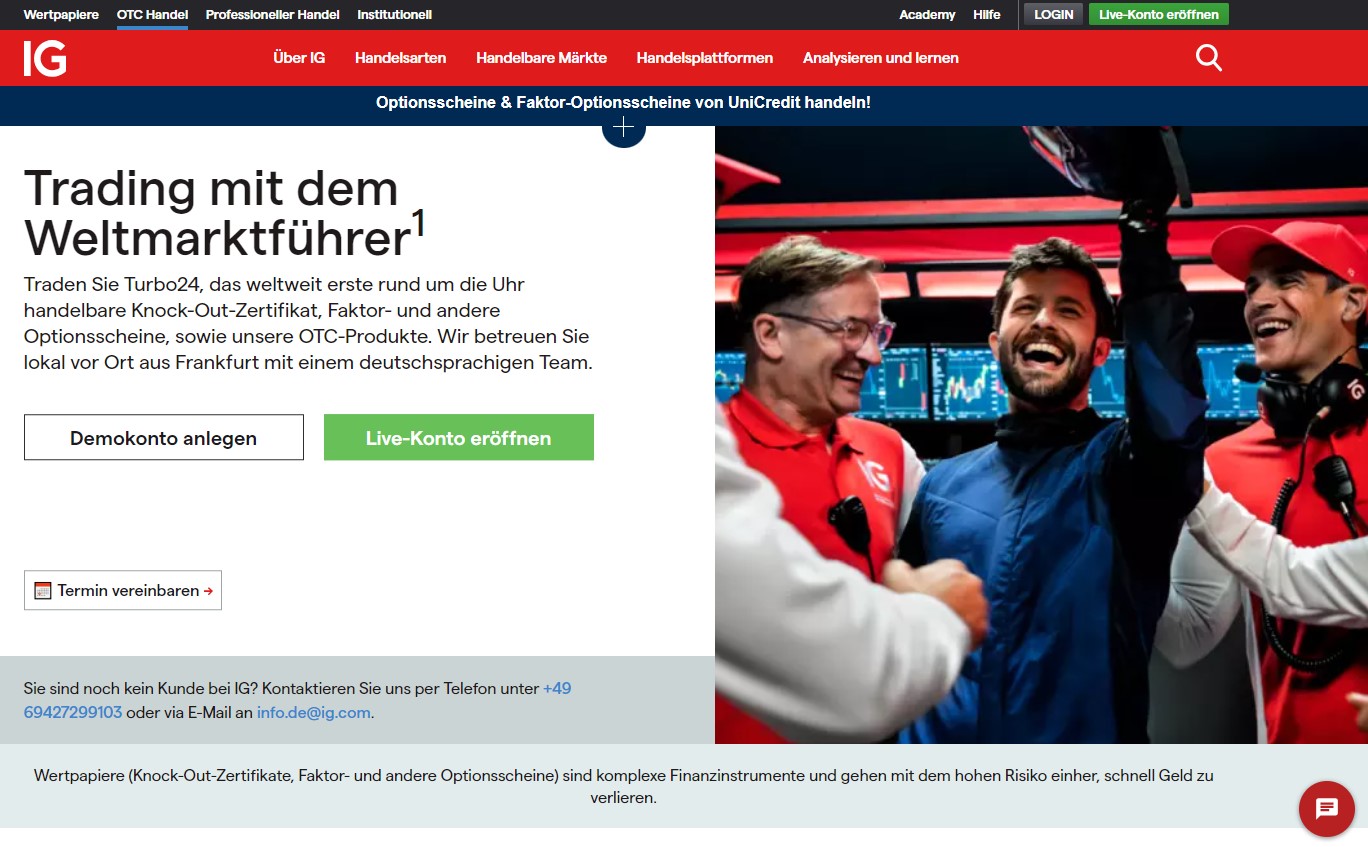Image resolution: width=1368 pixels, height=847 pixels.
Task: Open the Institutionell tab
Action: (x=394, y=15)
